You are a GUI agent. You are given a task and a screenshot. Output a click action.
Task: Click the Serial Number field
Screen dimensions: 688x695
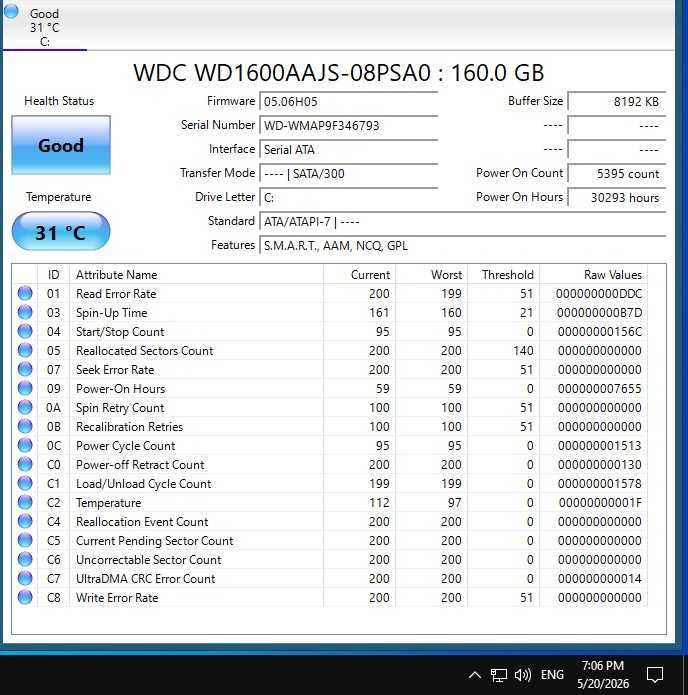(348, 125)
